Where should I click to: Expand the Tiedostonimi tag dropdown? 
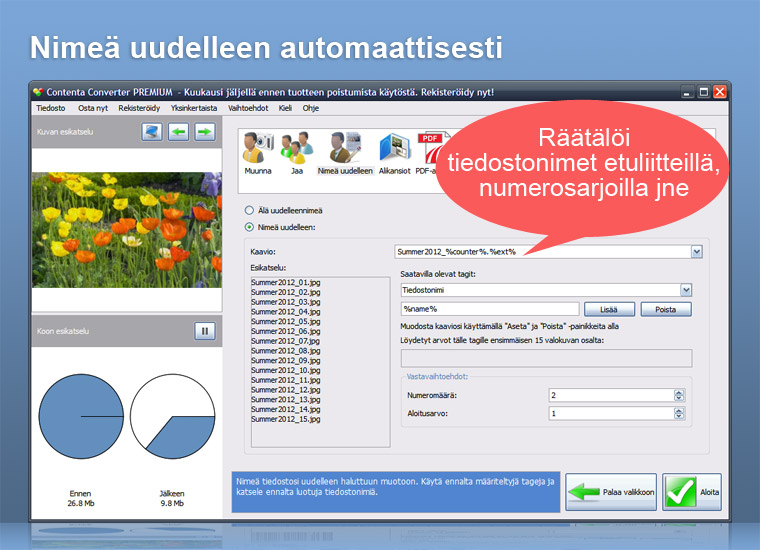tap(686, 290)
